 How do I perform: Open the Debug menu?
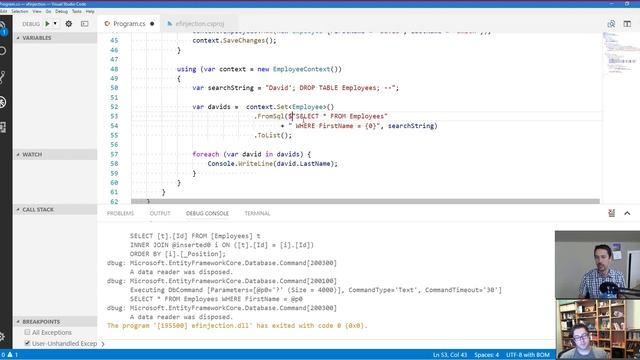pos(61,11)
